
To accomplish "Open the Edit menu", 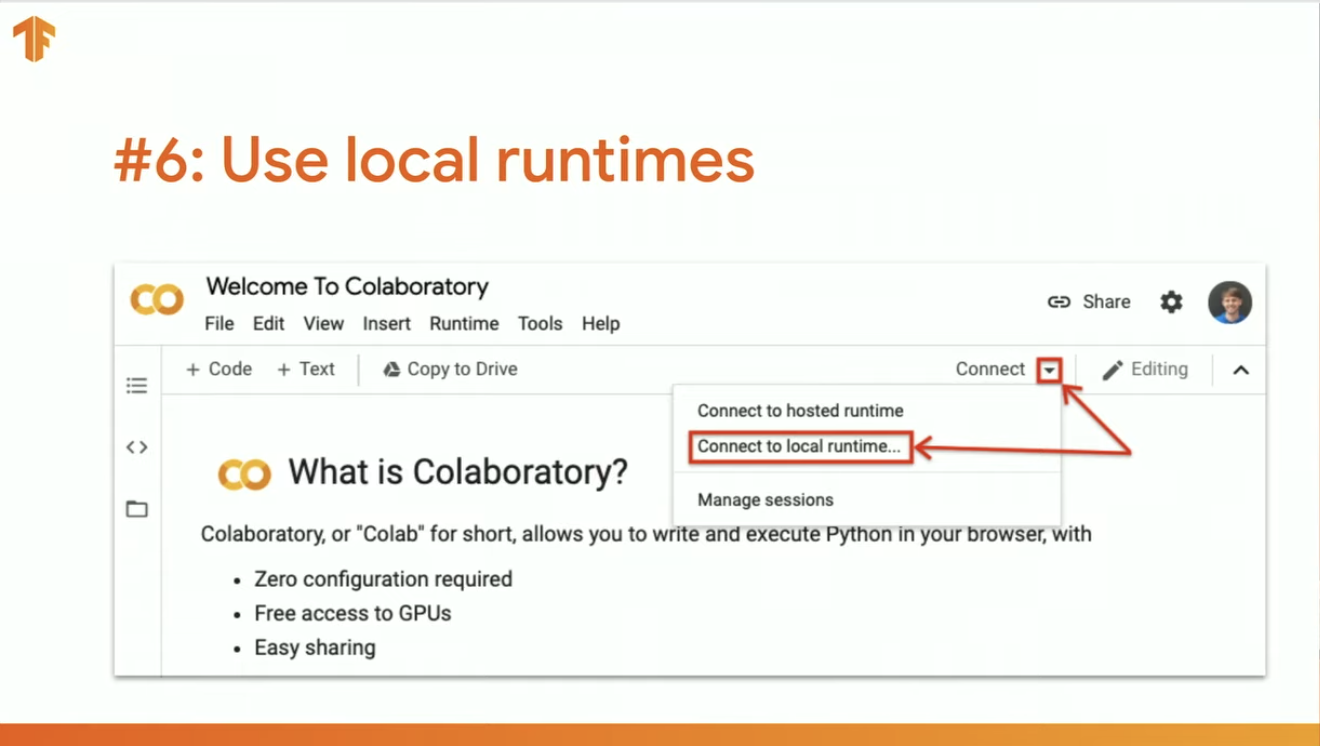I will [x=268, y=323].
